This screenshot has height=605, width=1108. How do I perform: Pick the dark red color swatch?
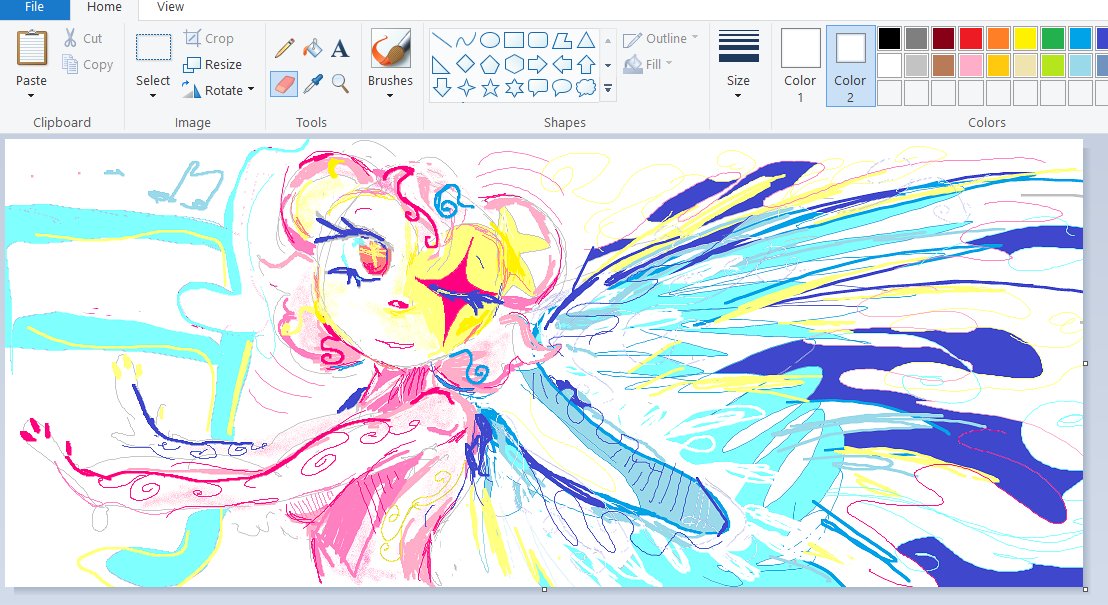[x=943, y=38]
